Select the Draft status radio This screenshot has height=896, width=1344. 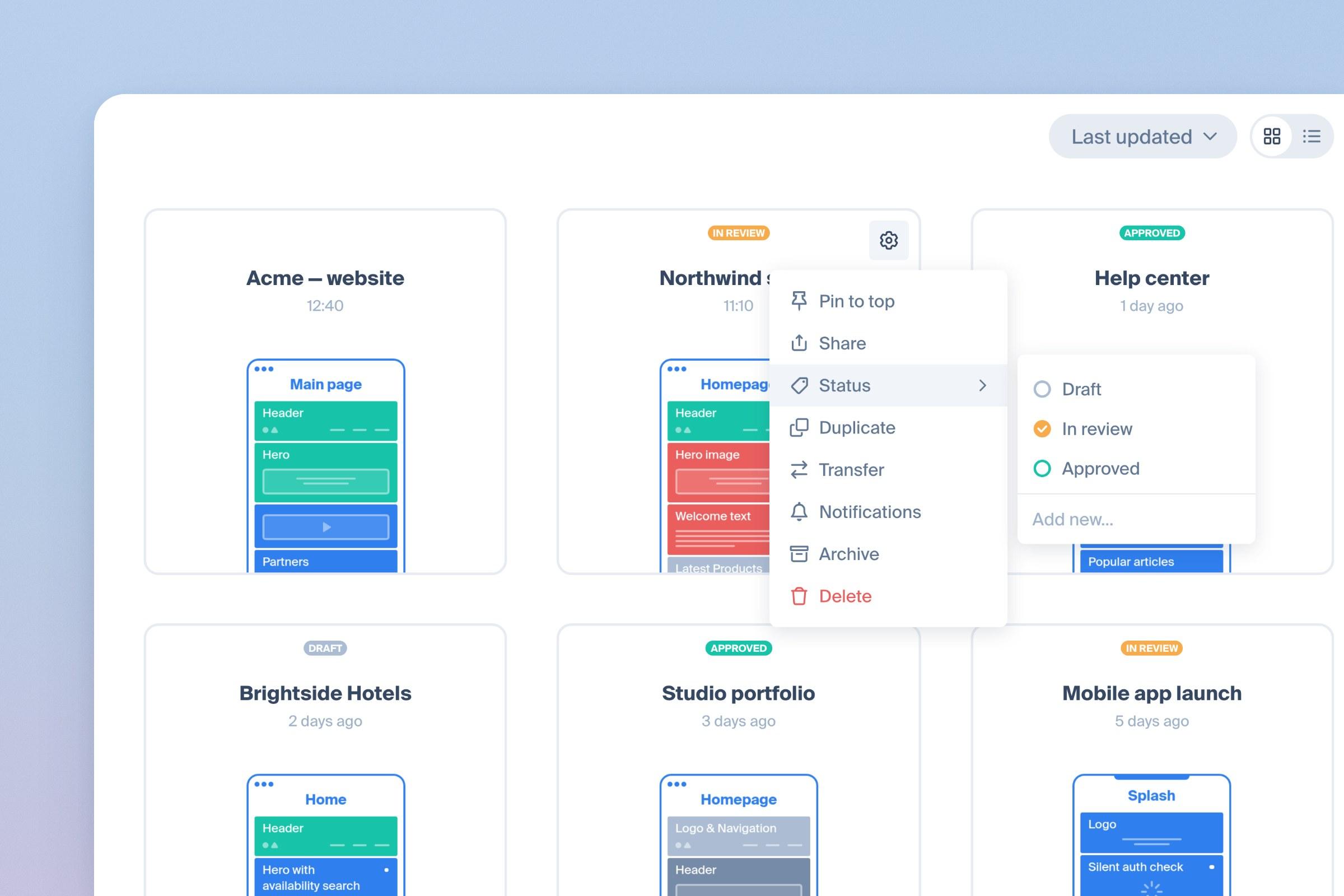pyautogui.click(x=1042, y=389)
